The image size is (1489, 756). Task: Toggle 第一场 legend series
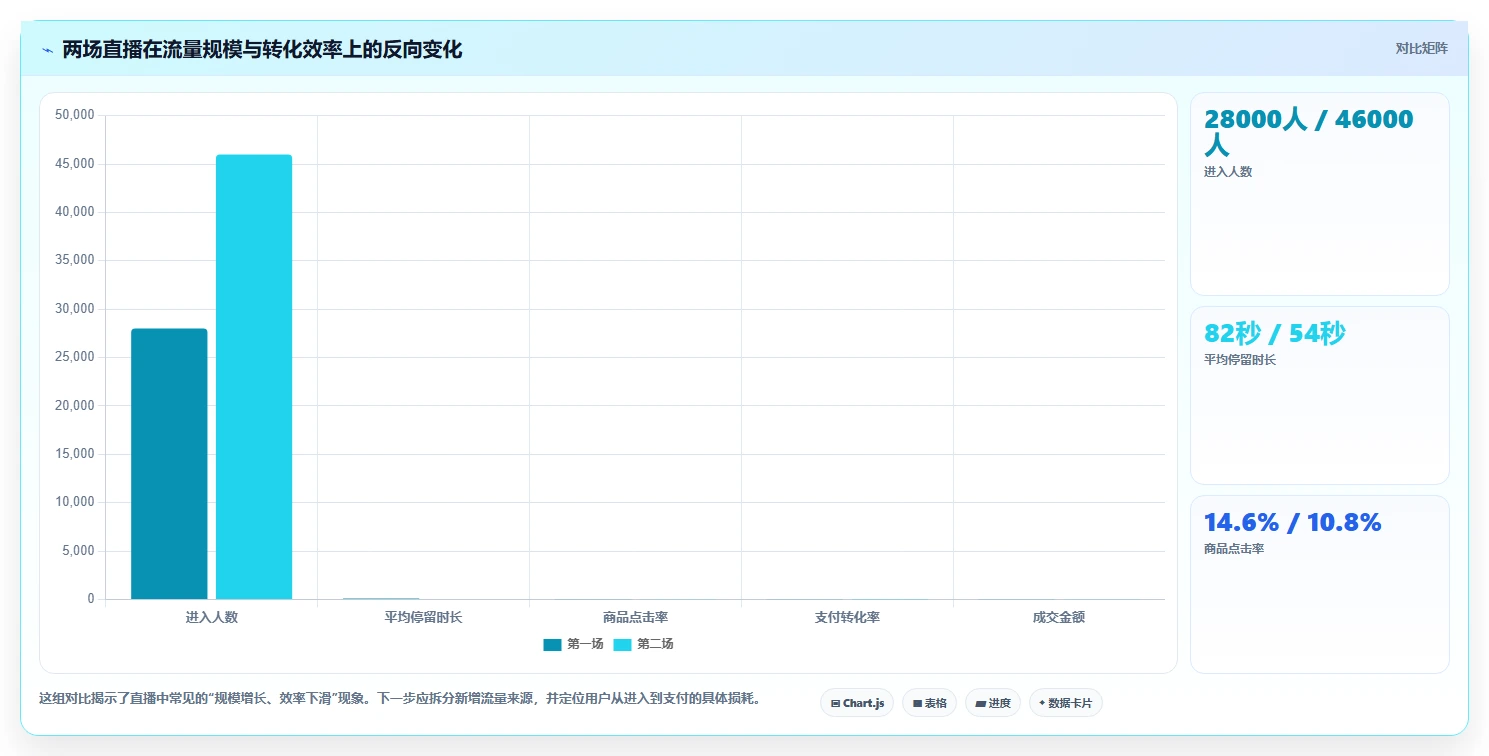click(573, 644)
